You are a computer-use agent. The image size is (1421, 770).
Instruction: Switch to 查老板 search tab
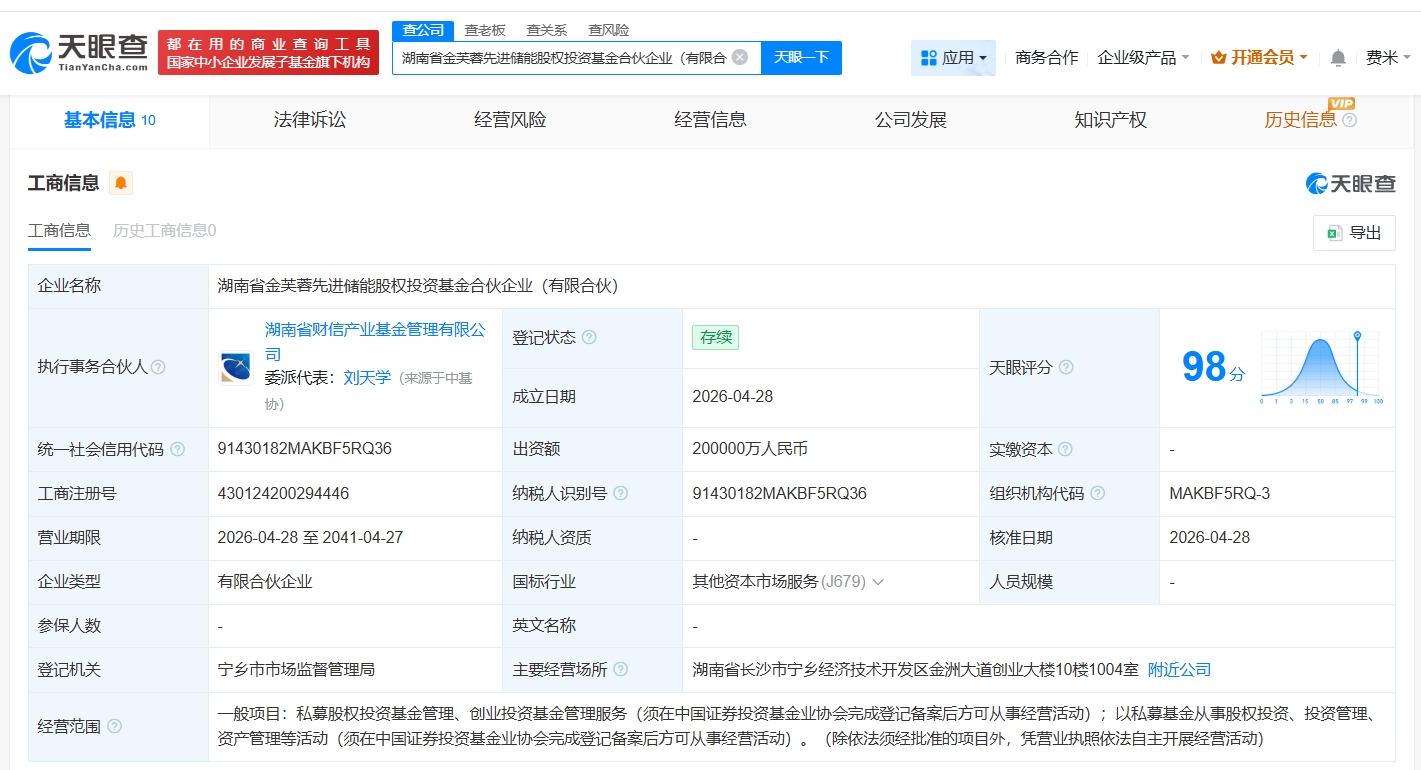485,30
